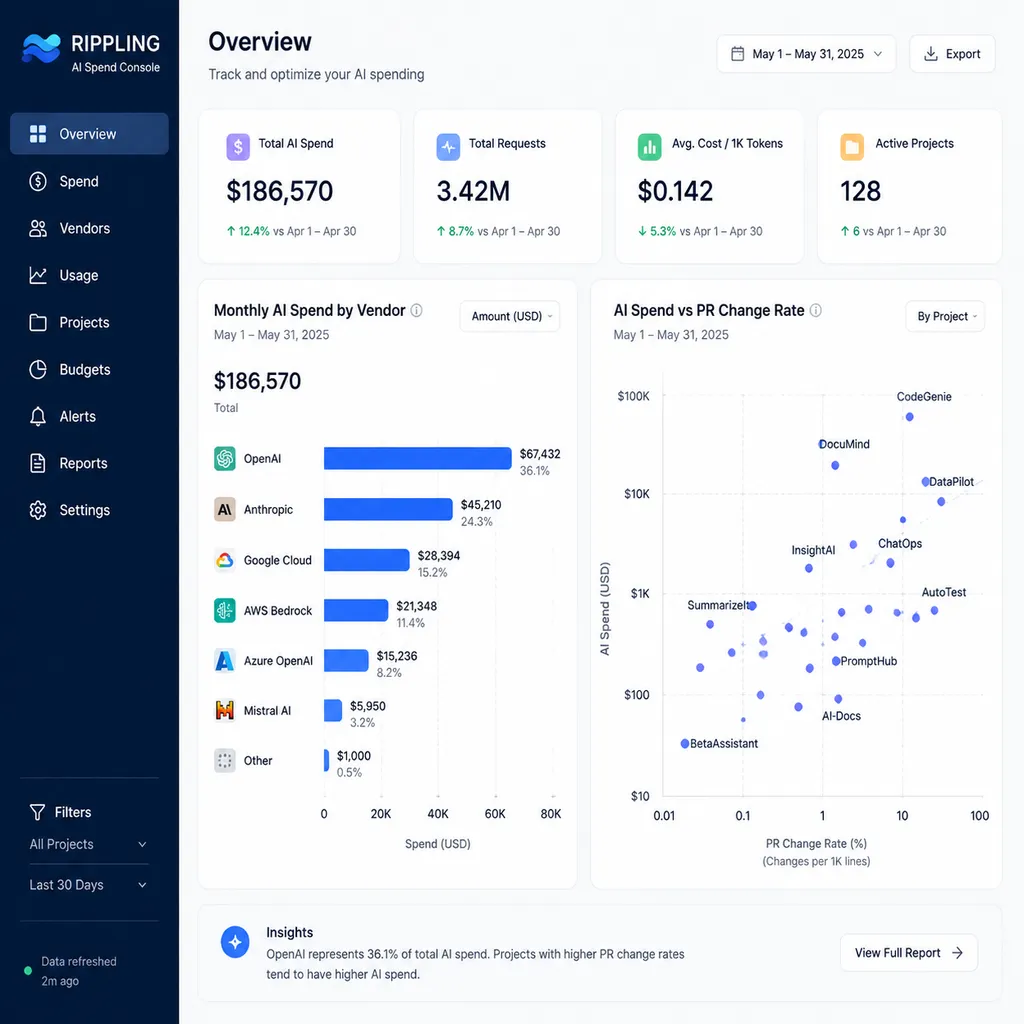Click the Usage line-chart icon
Image resolution: width=1024 pixels, height=1024 pixels.
(x=38, y=275)
